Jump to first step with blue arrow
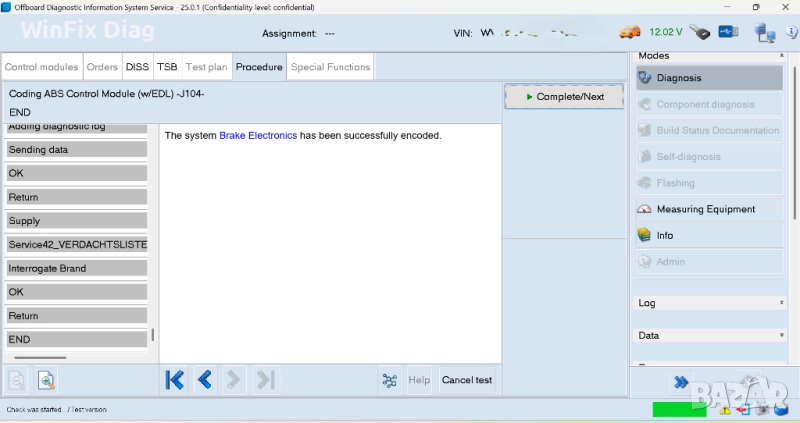800x423 pixels. 175,380
